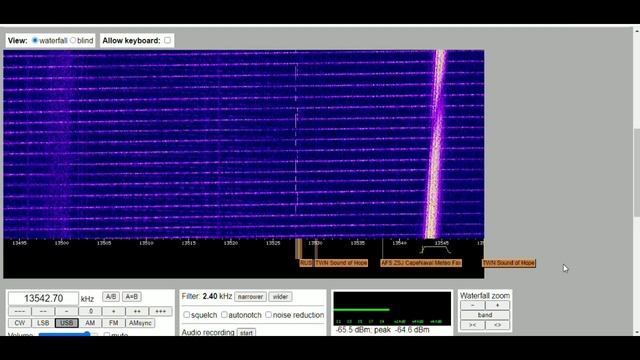This screenshot has width=640, height=360.
Task: Click the Waterfall zoom 'band' button
Action: click(x=485, y=315)
